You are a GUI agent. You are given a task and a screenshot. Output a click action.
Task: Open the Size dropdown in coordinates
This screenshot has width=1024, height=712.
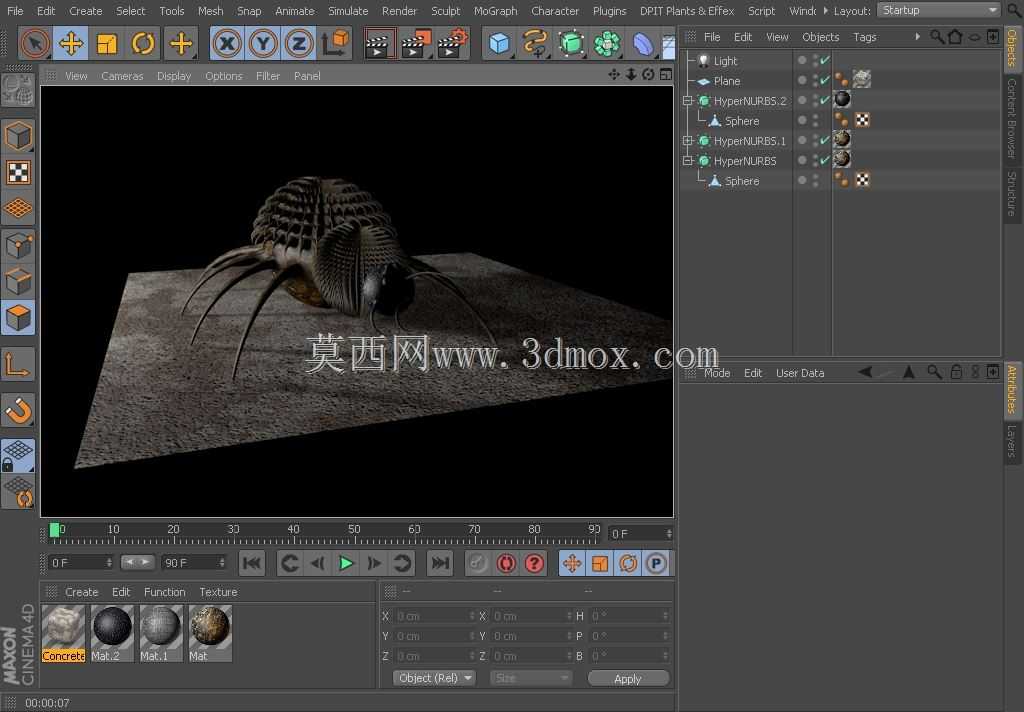pos(531,678)
